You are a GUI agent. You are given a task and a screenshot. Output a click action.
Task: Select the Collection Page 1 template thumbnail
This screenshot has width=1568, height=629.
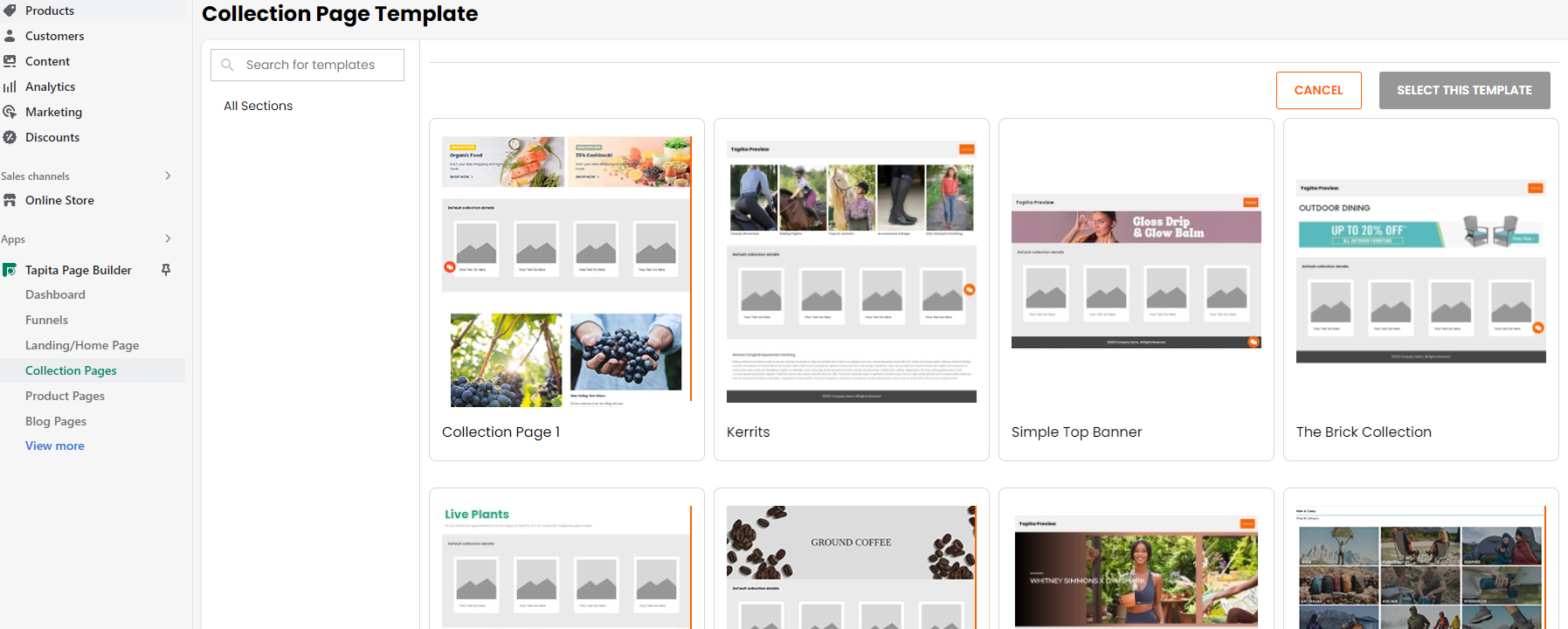[x=567, y=272]
